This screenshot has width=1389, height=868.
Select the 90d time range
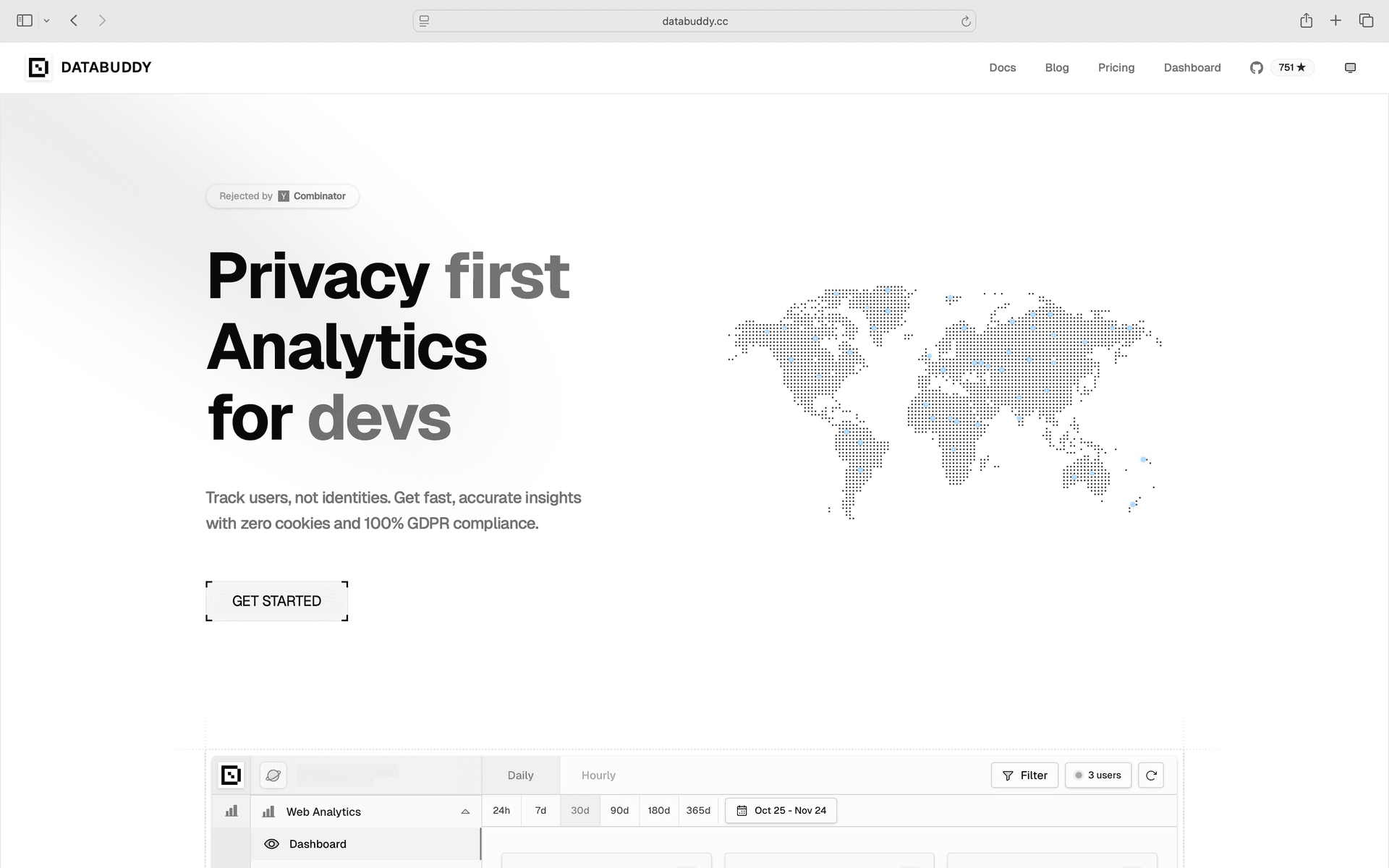coord(619,810)
